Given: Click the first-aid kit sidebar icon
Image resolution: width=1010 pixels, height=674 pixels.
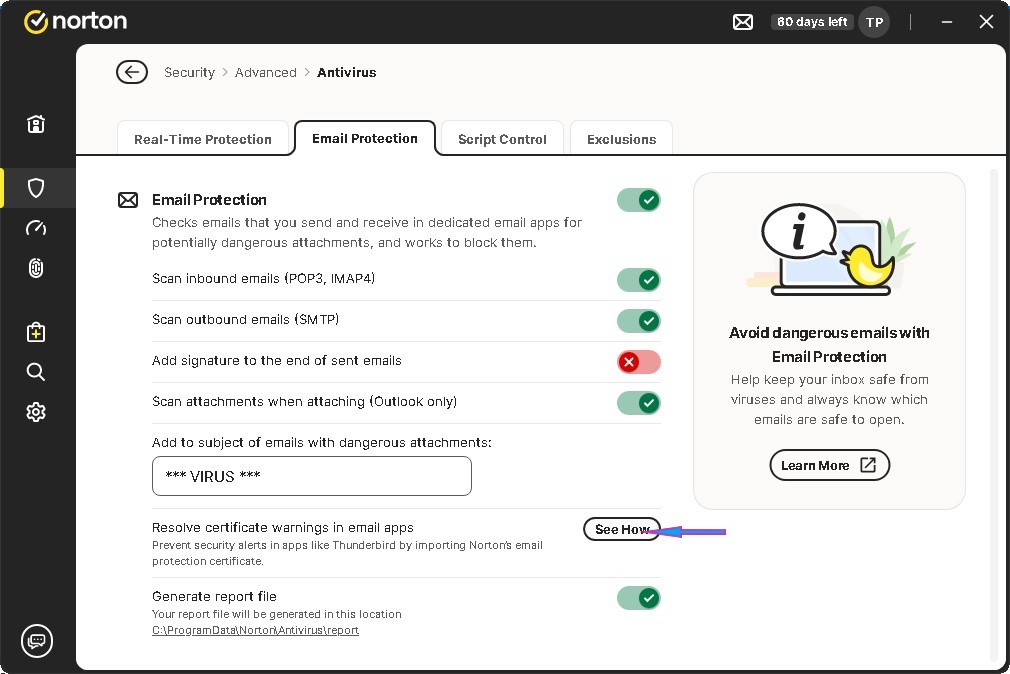Looking at the screenshot, I should tap(36, 332).
